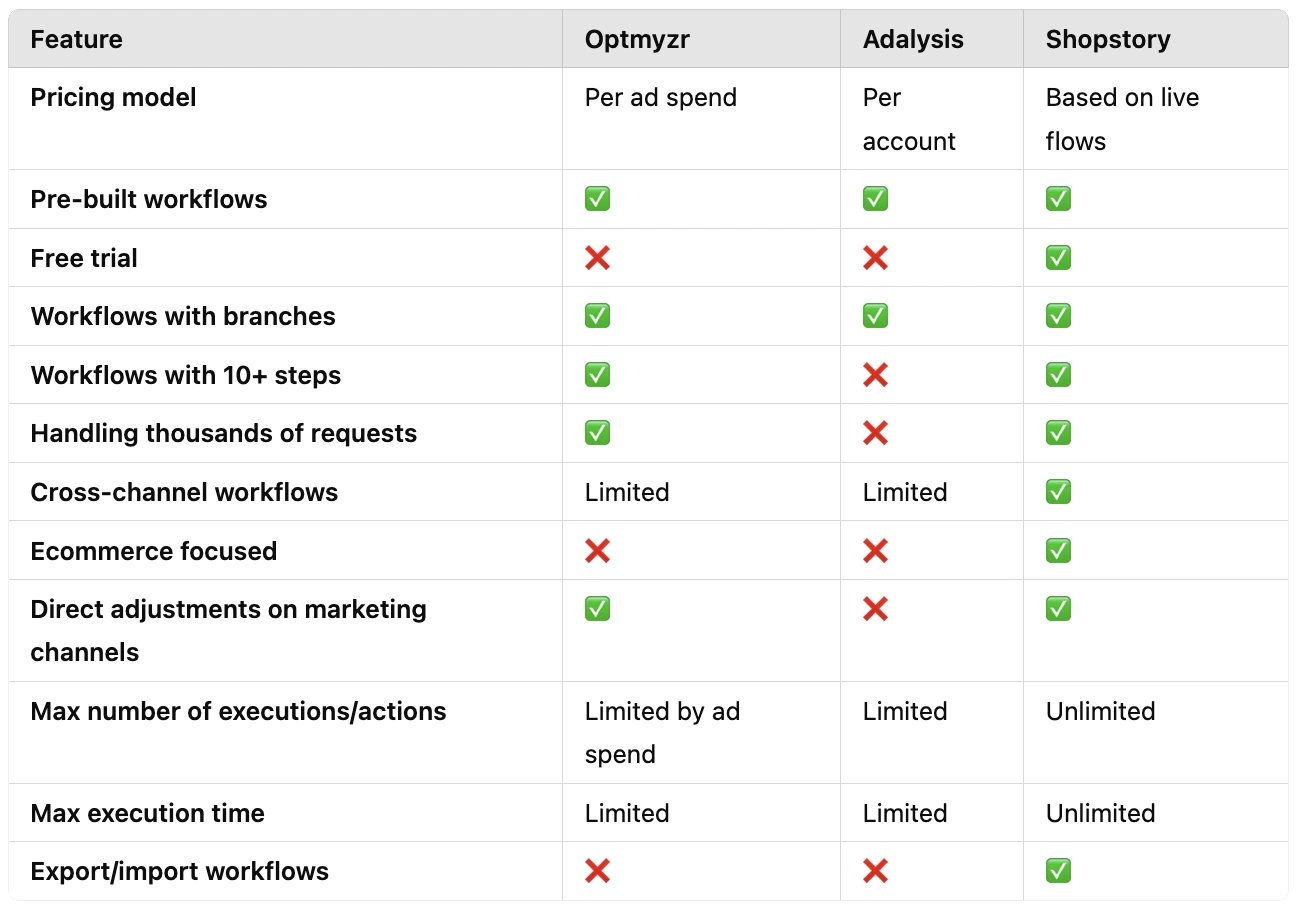
Task: Select the Optmyzr column header
Action: pyautogui.click(x=639, y=40)
